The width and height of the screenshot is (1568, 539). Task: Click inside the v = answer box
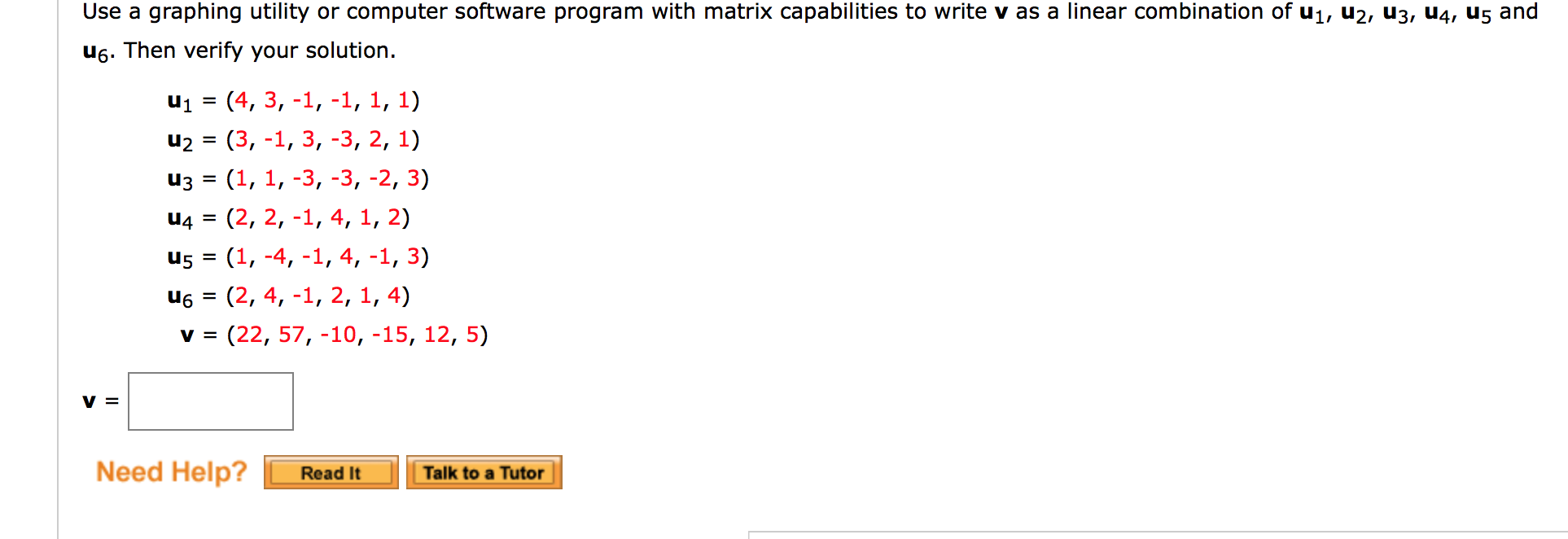(x=210, y=401)
